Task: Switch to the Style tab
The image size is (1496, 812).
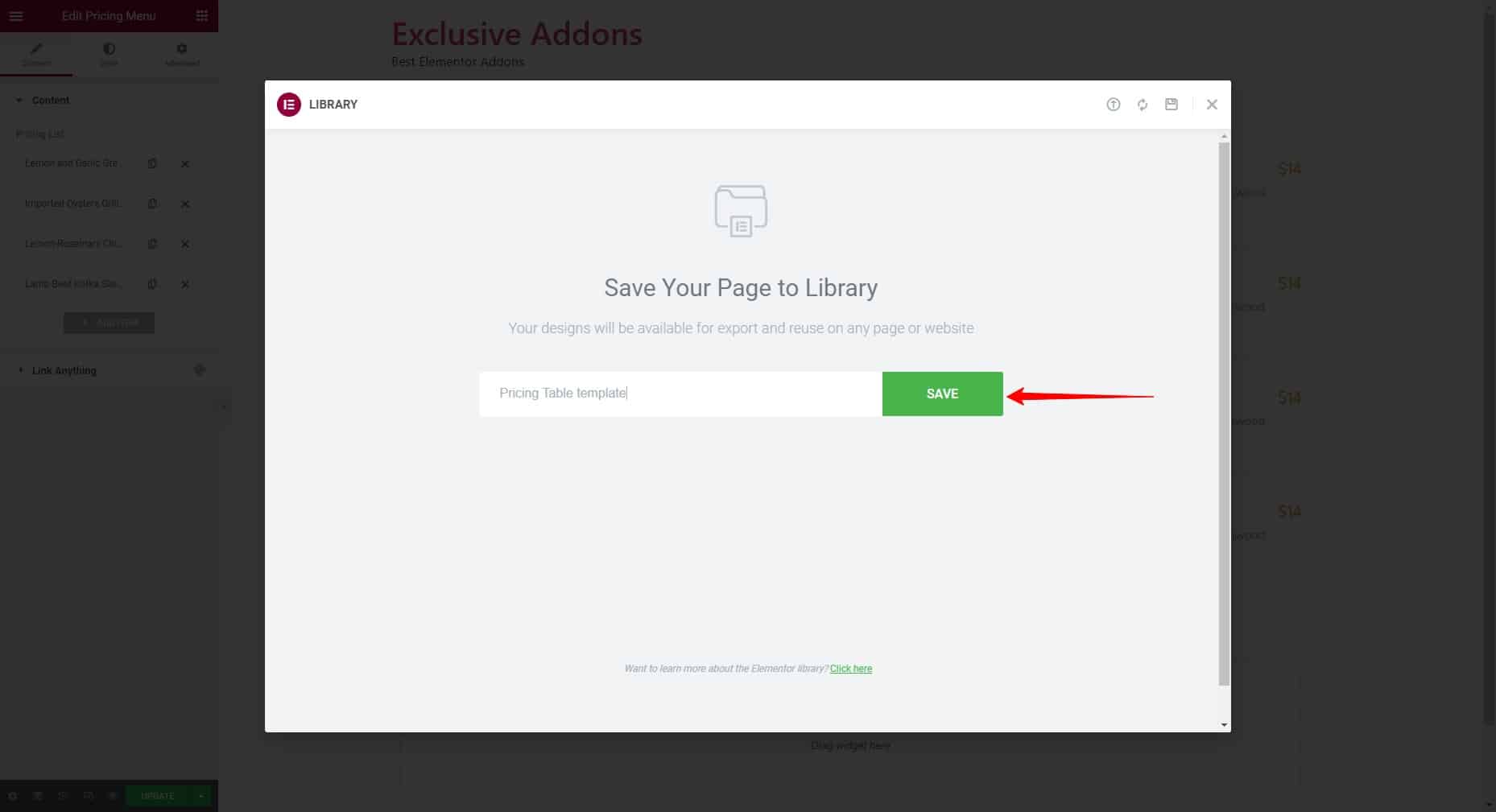Action: (109, 55)
